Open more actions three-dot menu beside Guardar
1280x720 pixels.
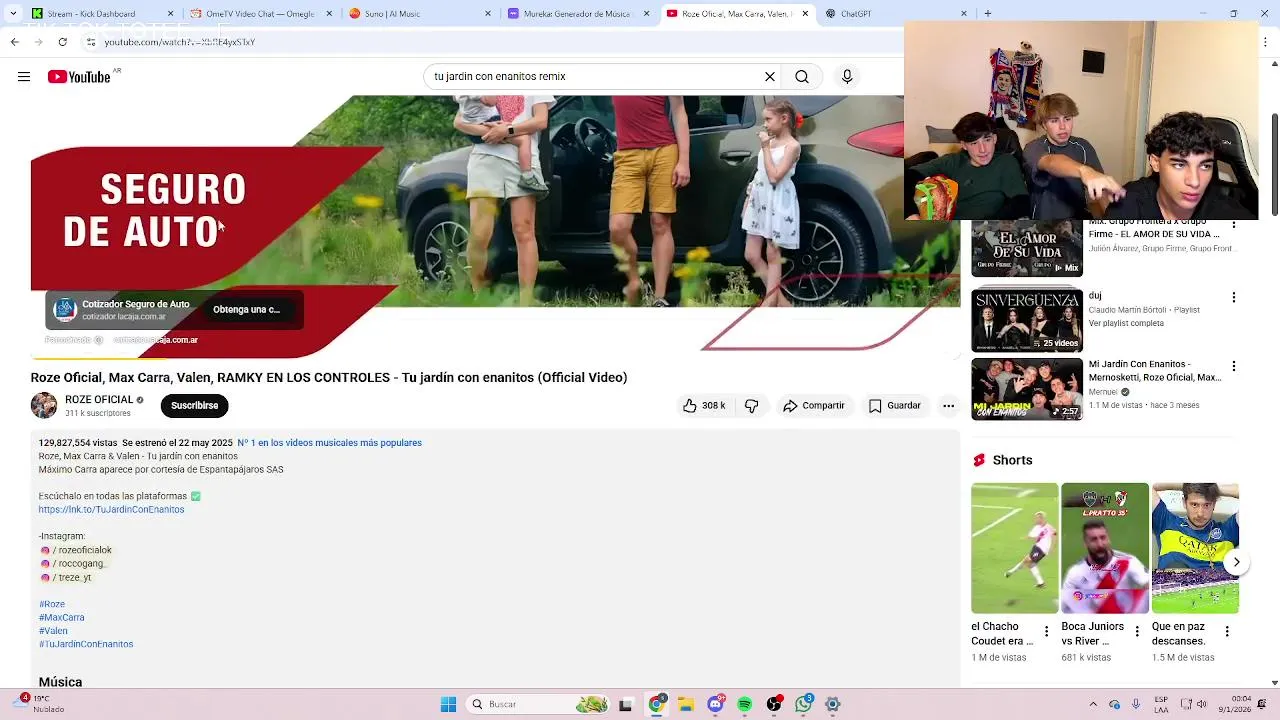pyautogui.click(x=948, y=406)
